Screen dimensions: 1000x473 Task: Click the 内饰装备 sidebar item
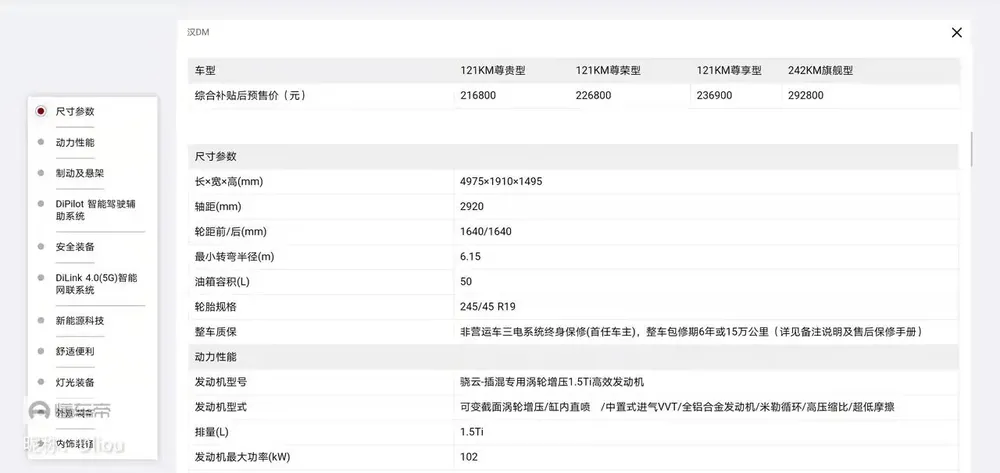[75, 443]
